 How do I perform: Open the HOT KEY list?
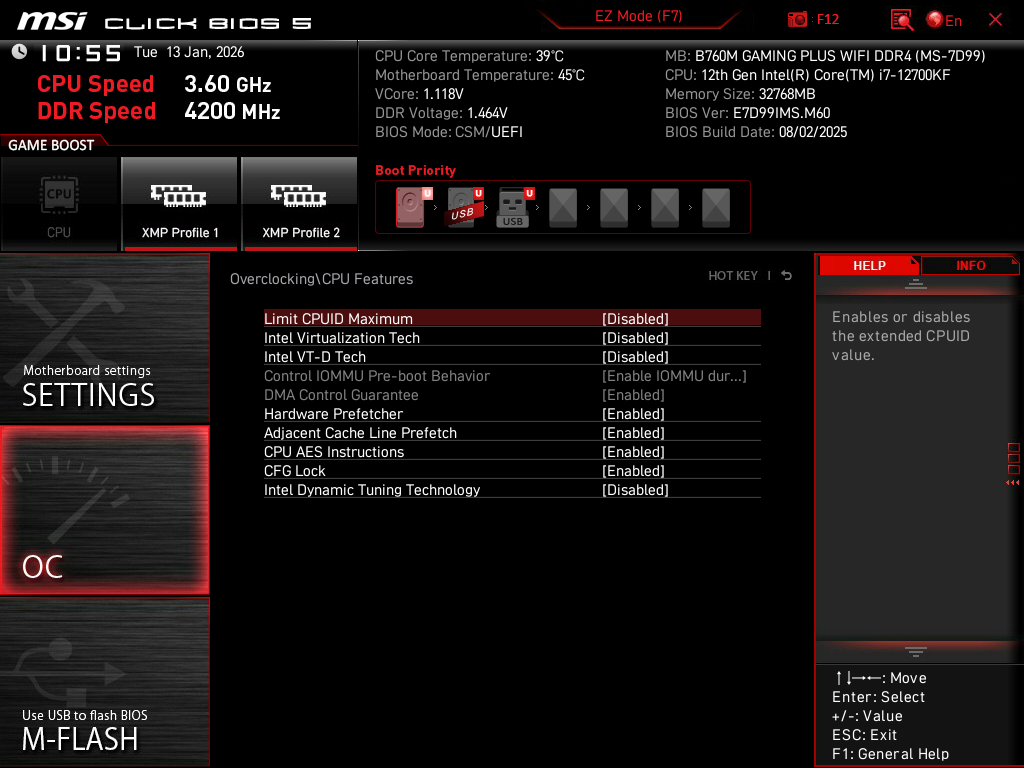pyautogui.click(x=733, y=276)
